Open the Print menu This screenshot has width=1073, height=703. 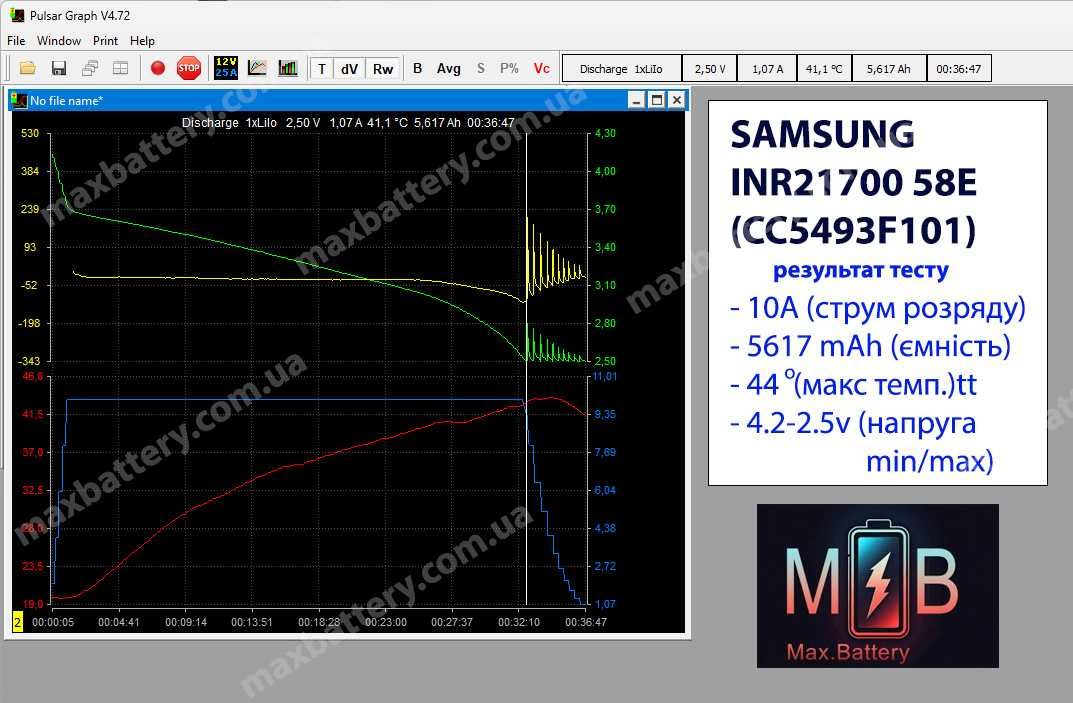click(105, 41)
